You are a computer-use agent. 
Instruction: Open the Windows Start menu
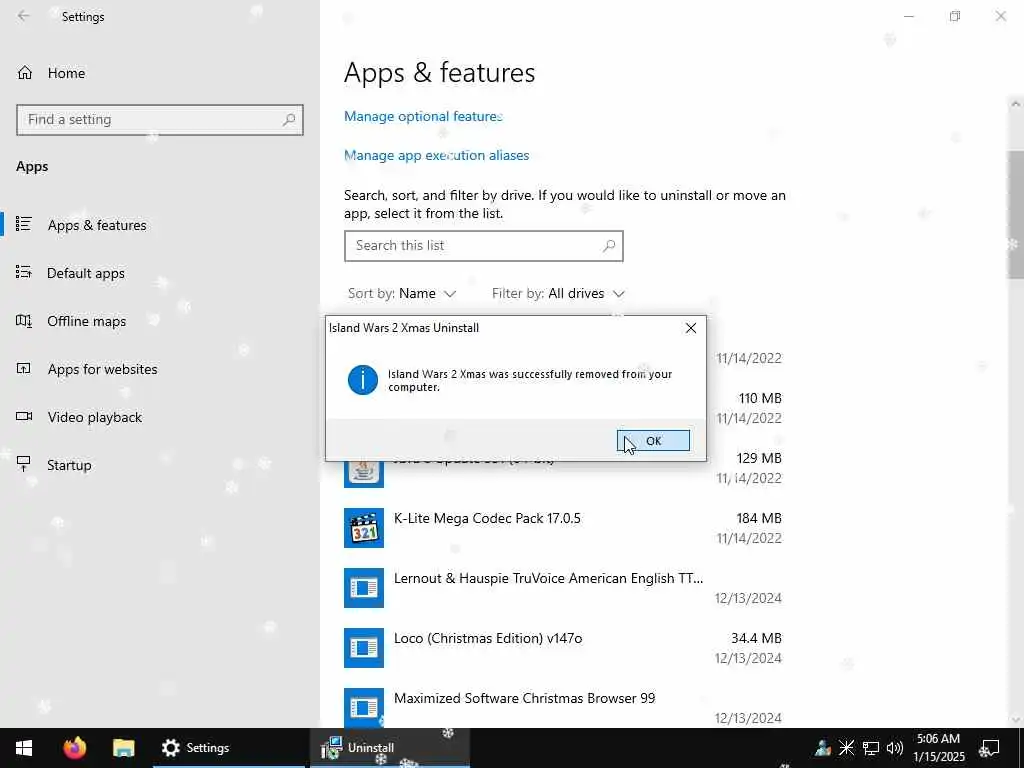coord(24,748)
